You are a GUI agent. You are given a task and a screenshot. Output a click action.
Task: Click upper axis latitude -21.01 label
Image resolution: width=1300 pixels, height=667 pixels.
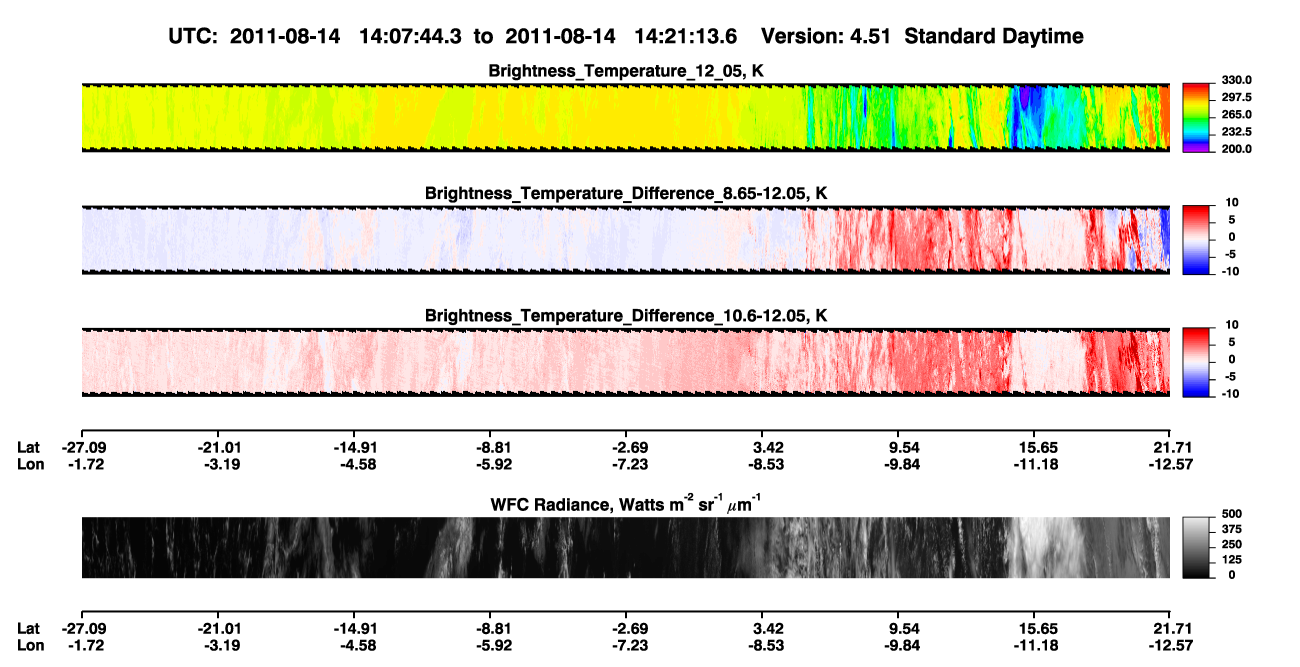pos(218,448)
